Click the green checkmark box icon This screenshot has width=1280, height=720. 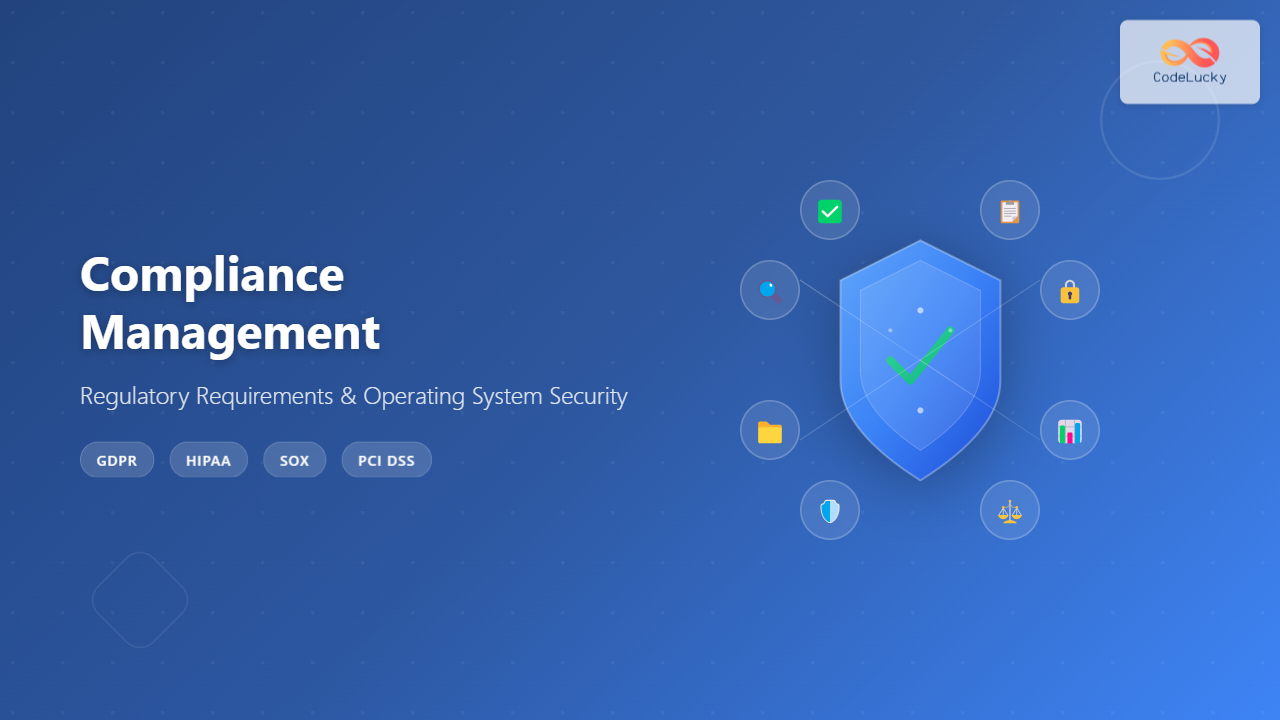pos(830,211)
